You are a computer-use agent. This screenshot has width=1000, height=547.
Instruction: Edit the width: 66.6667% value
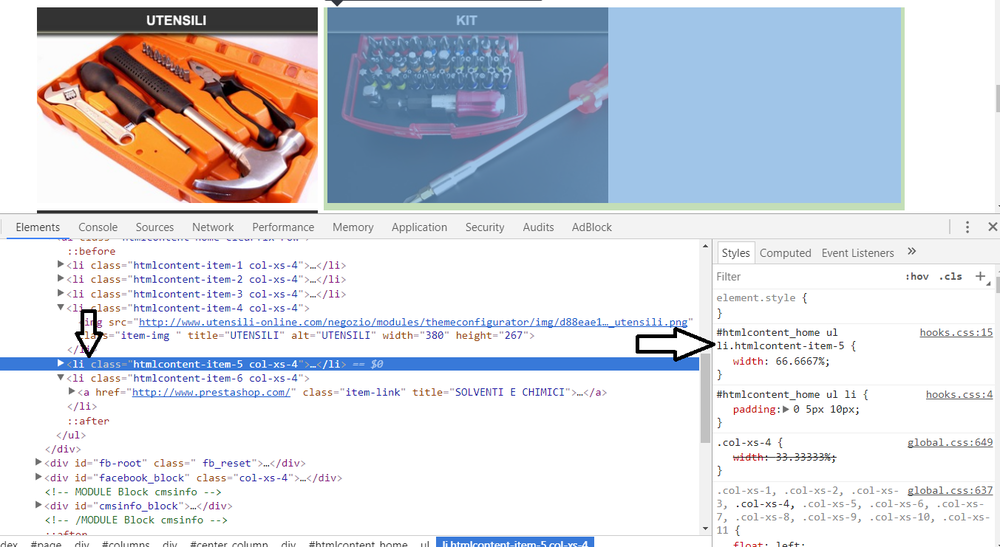pos(799,361)
